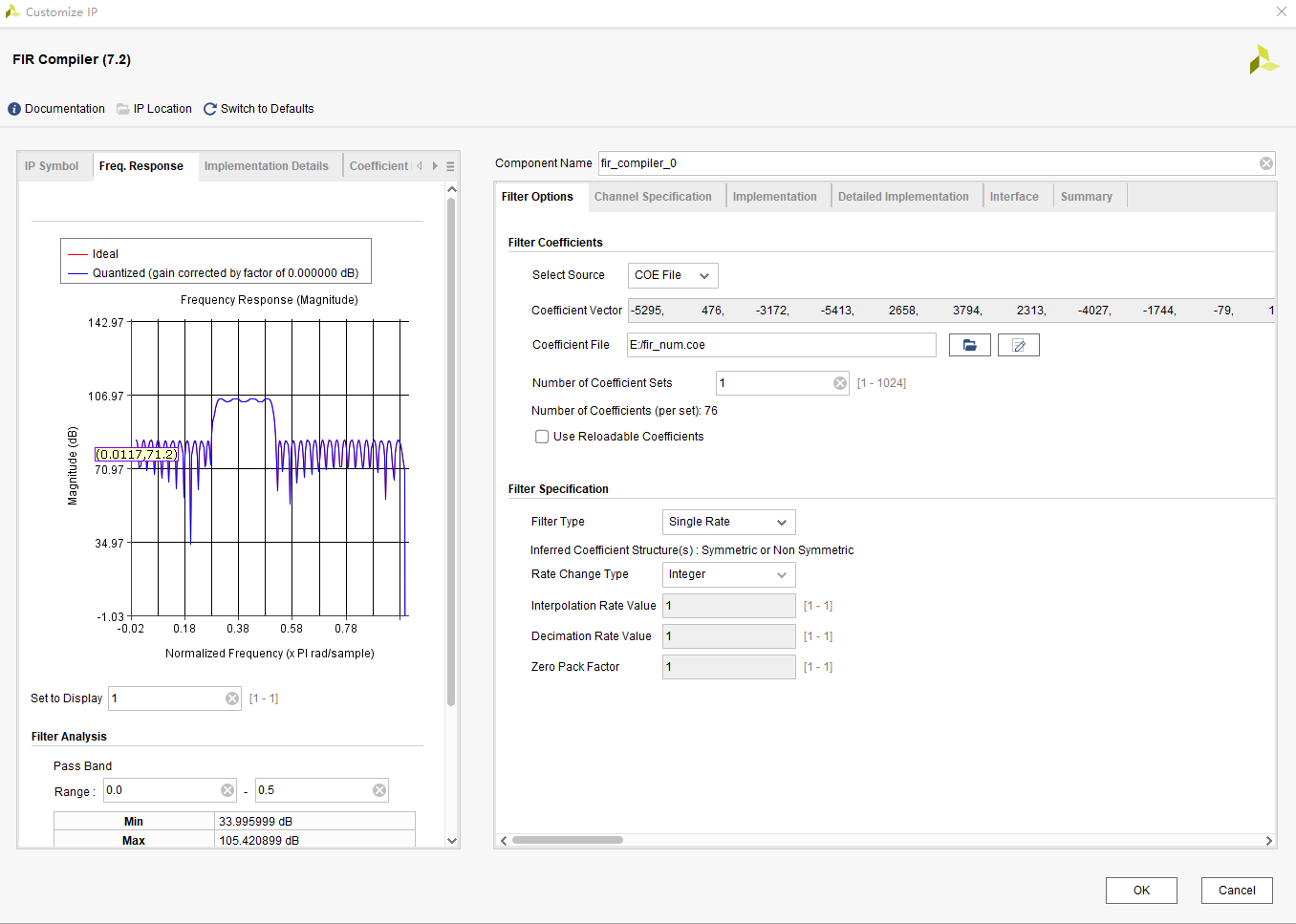1296x924 pixels.
Task: Click the IP Location folder icon
Action: pyautogui.click(x=125, y=108)
